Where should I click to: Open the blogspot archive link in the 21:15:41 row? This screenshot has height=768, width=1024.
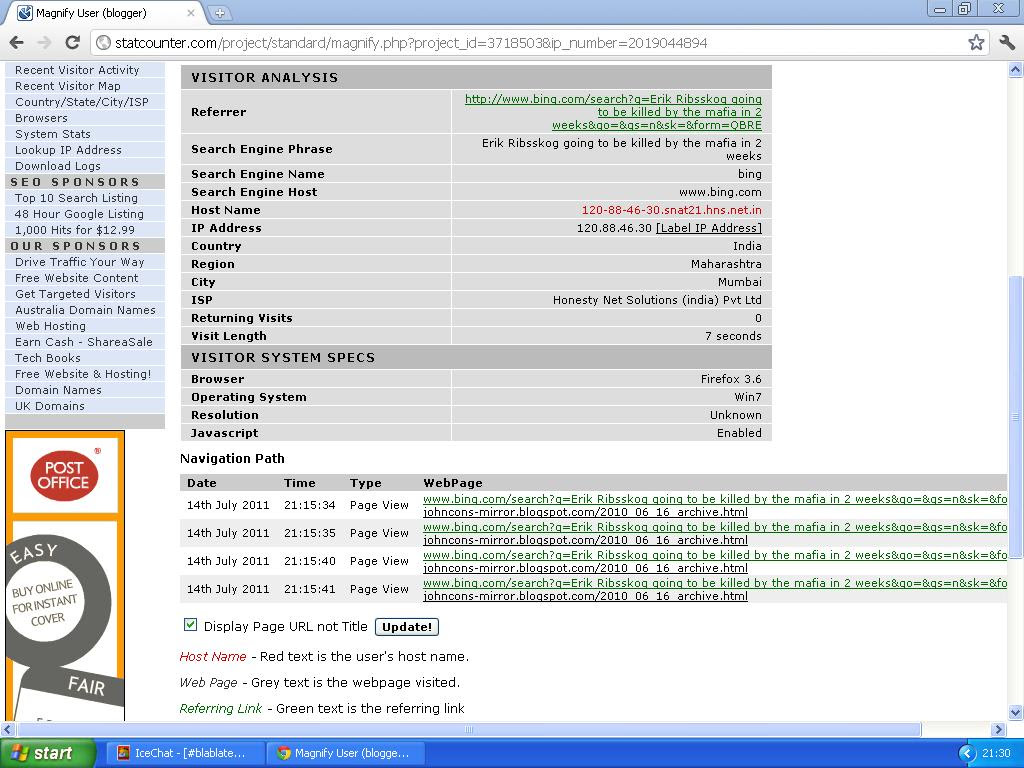[x=586, y=596]
